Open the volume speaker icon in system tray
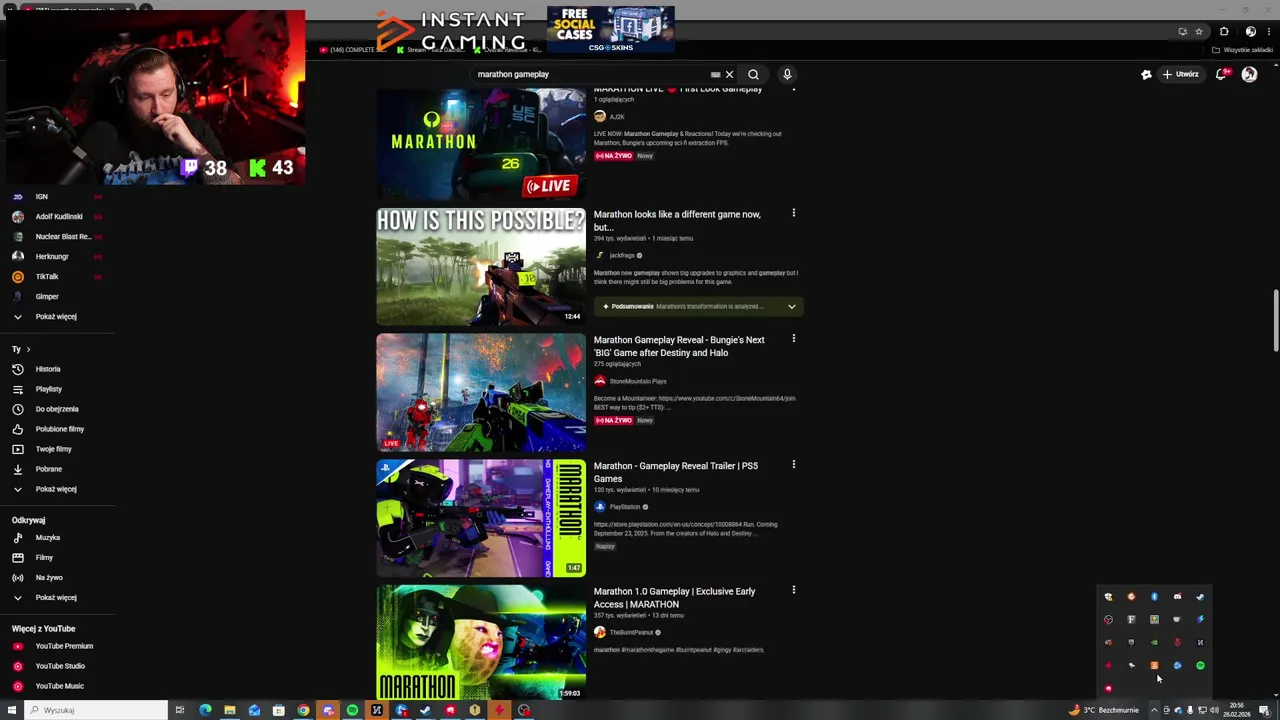Viewport: 1280px width, 720px height. point(1214,710)
